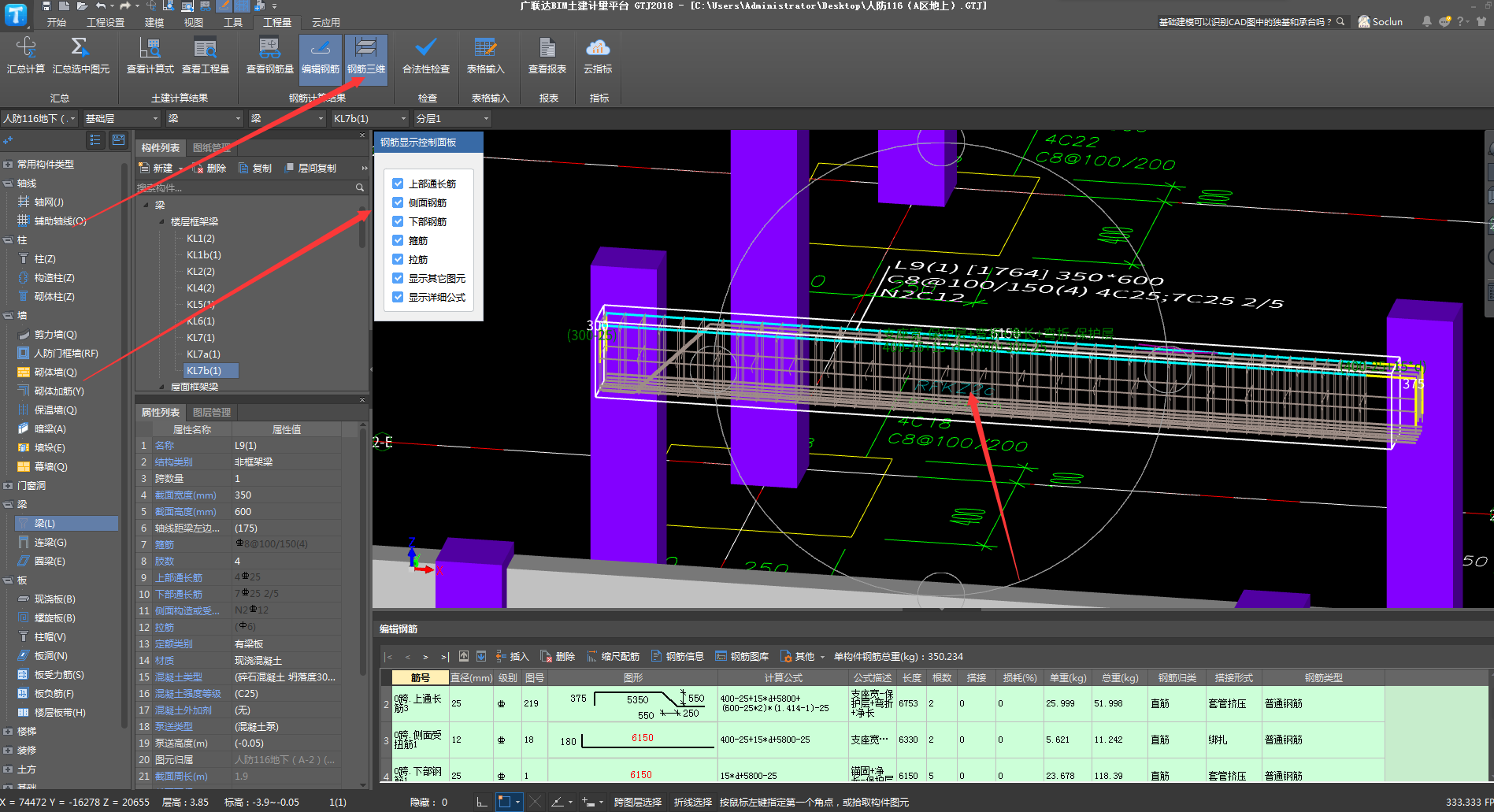Expand the 楼梯 tree group
Screen dimensions: 1494x812
[x=8, y=732]
